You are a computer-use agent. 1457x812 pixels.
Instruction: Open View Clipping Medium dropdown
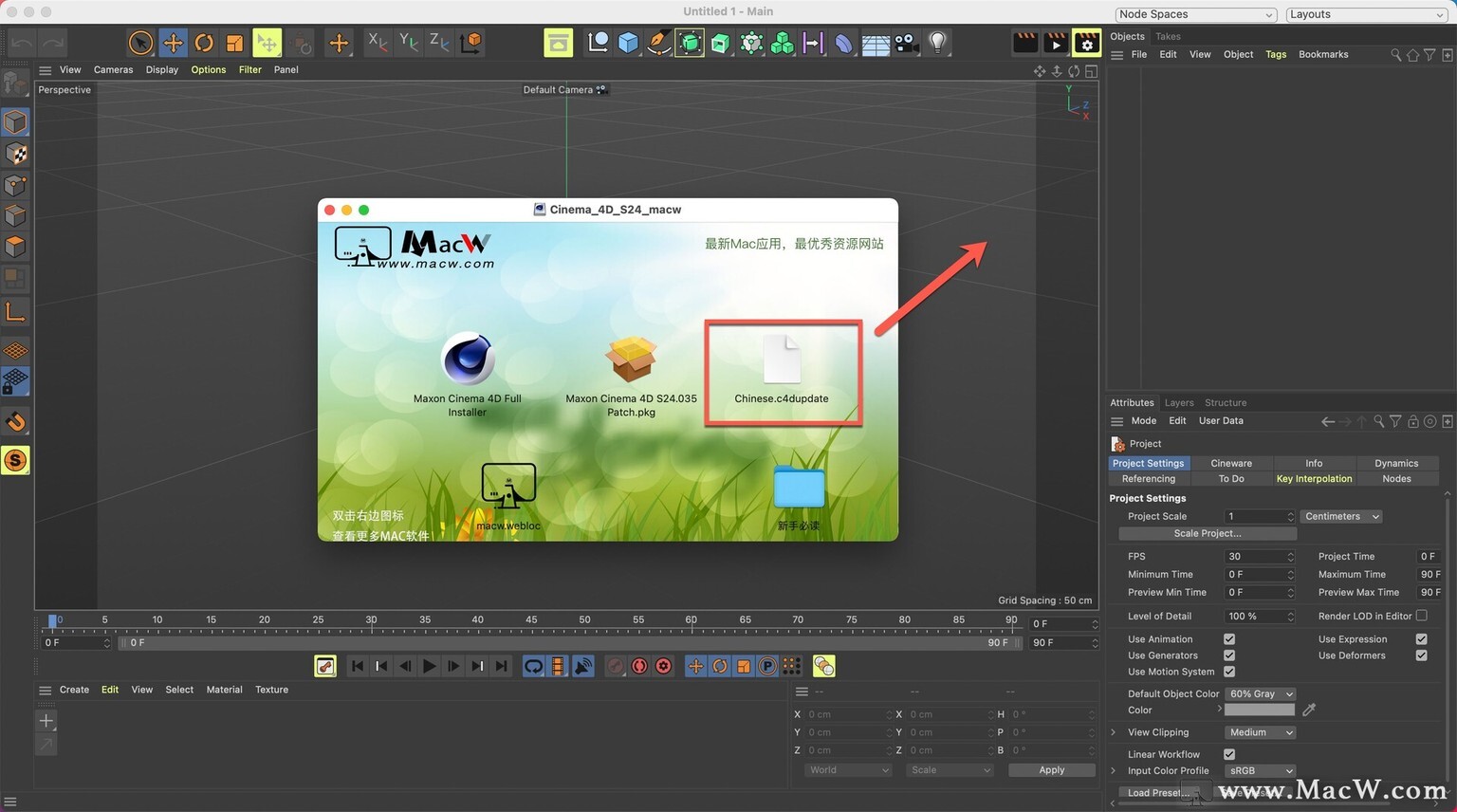click(x=1261, y=732)
